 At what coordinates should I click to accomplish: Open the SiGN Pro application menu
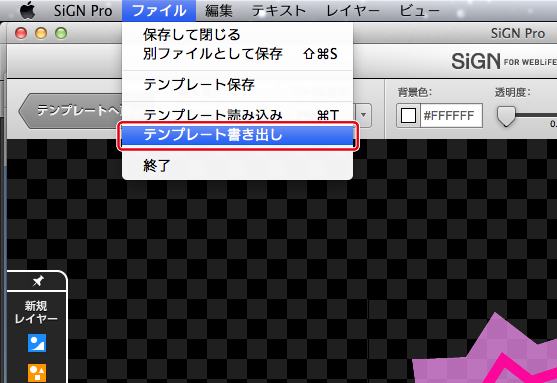pos(83,10)
